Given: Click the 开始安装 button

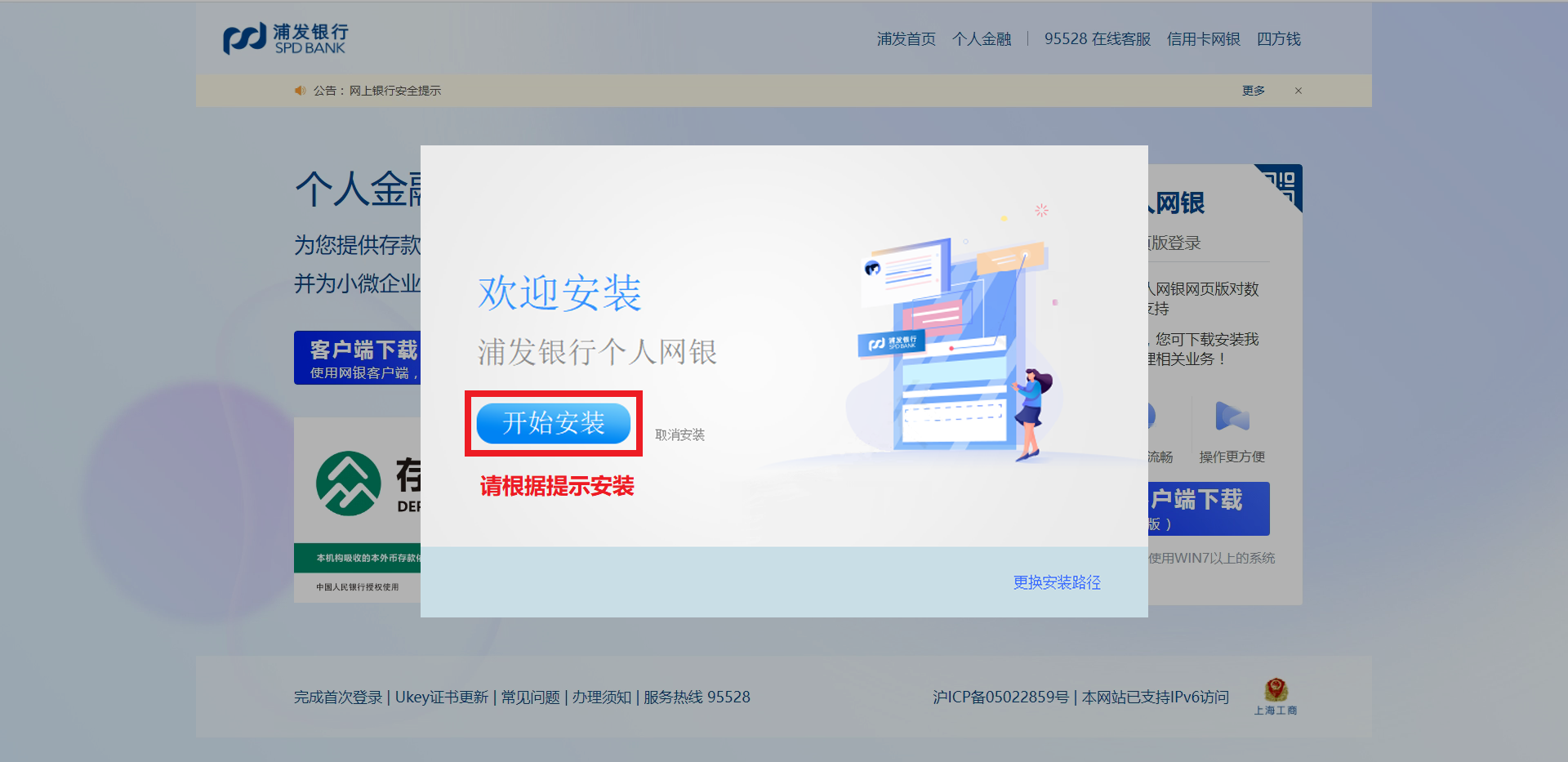Looking at the screenshot, I should [554, 423].
